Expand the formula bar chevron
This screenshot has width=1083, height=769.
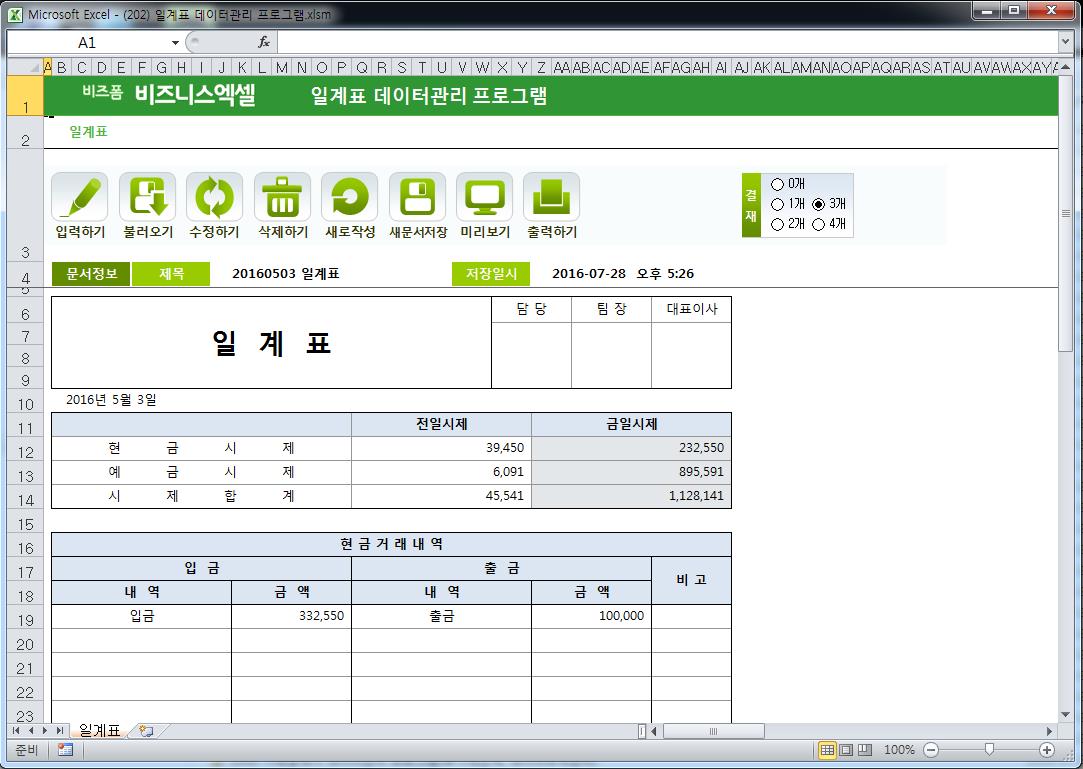point(1065,42)
